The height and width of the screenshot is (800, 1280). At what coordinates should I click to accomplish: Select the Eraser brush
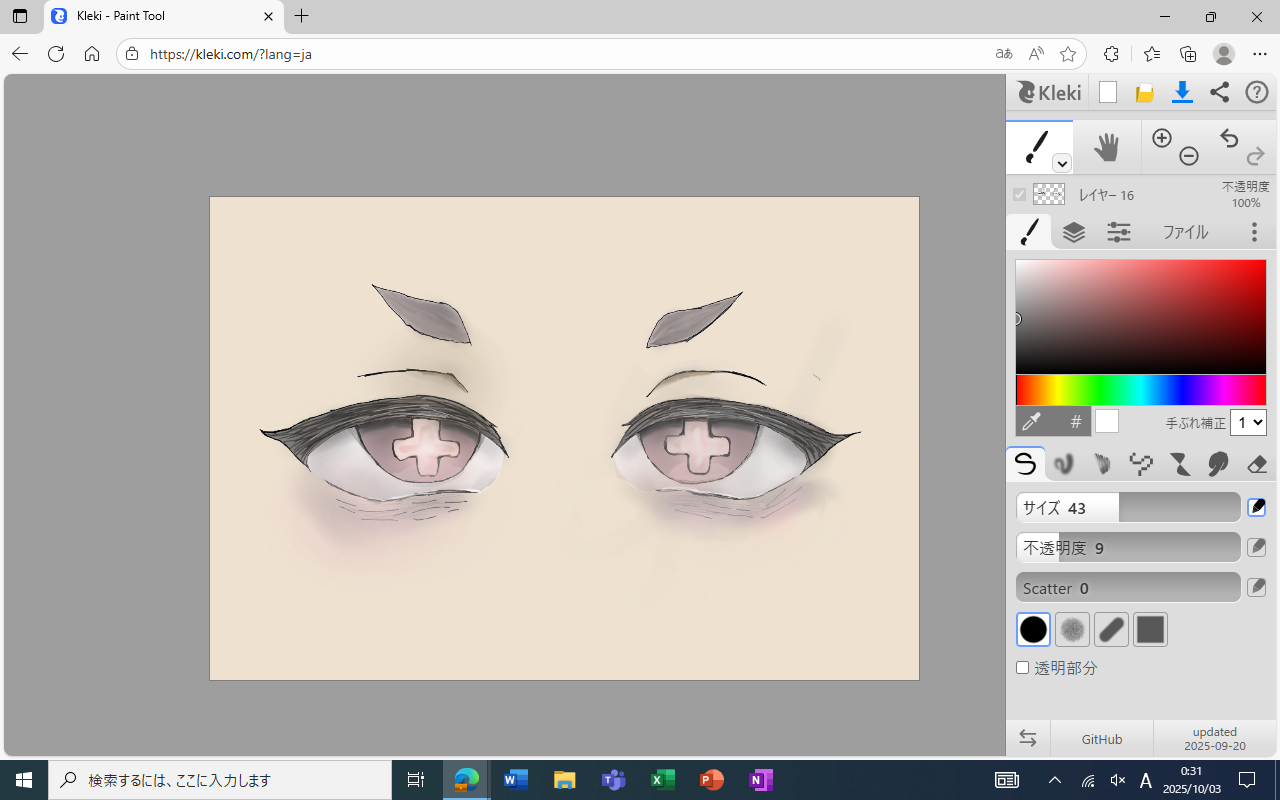1257,464
